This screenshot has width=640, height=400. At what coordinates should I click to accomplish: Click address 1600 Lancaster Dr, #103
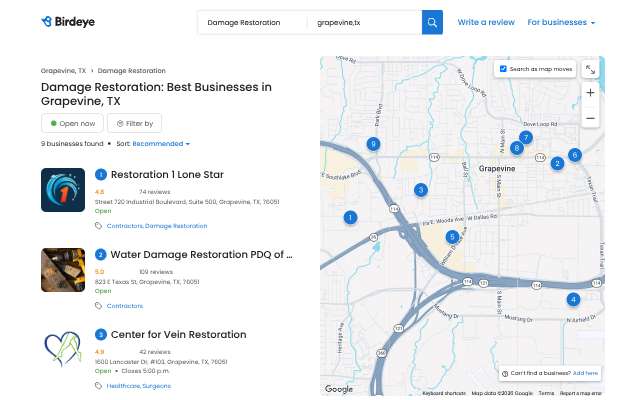(161, 362)
